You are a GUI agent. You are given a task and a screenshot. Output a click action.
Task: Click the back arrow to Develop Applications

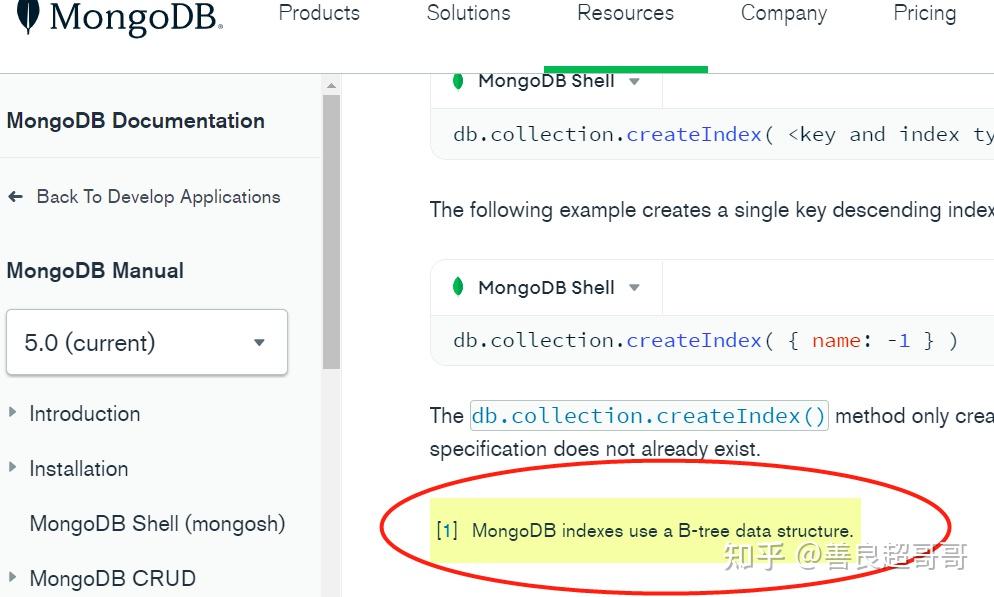tap(16, 197)
